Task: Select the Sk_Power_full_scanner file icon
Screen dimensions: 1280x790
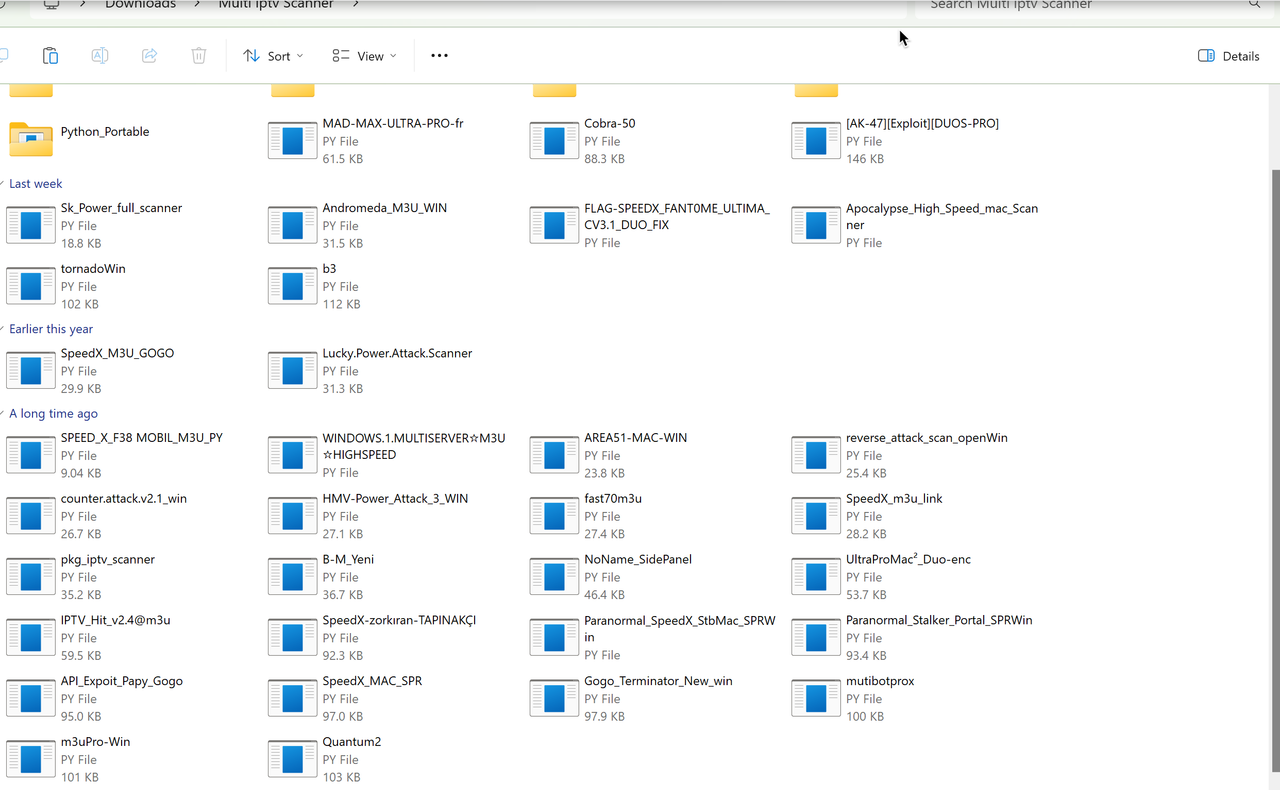Action: (x=31, y=225)
